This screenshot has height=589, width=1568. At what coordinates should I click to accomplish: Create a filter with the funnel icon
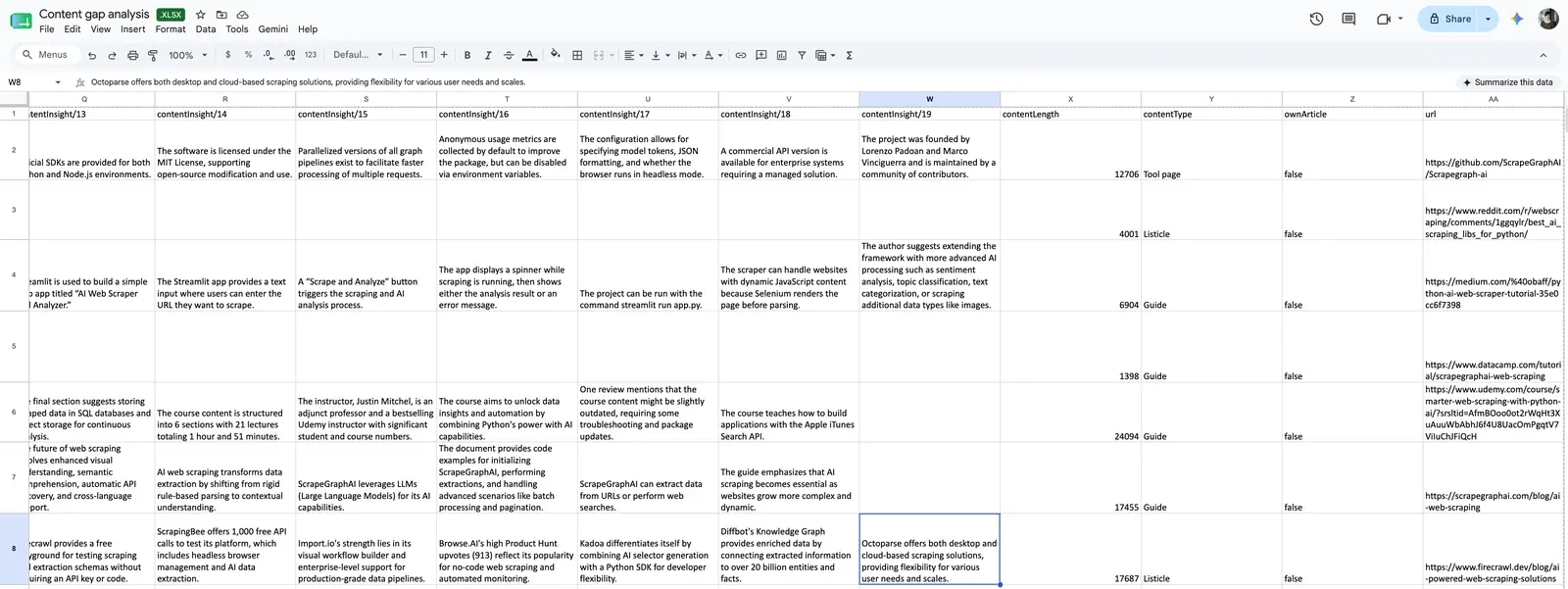click(802, 55)
